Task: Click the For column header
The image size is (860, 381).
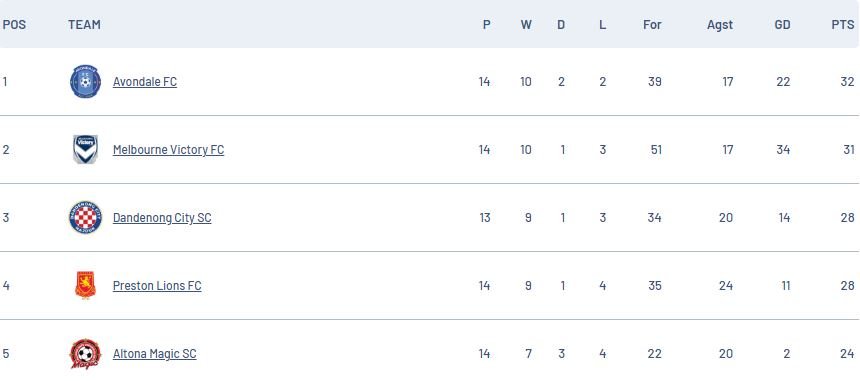Action: tap(652, 25)
